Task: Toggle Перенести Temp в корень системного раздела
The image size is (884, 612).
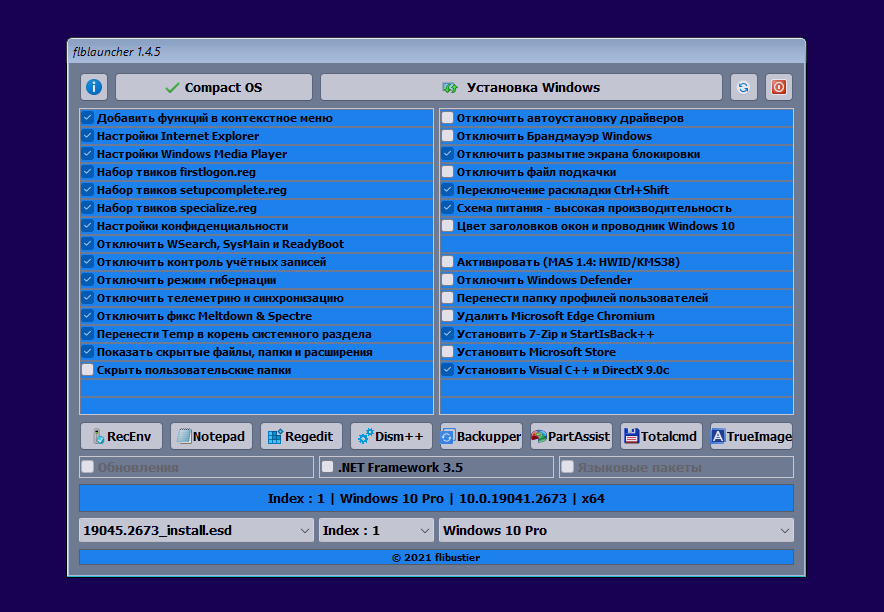Action: click(x=87, y=334)
